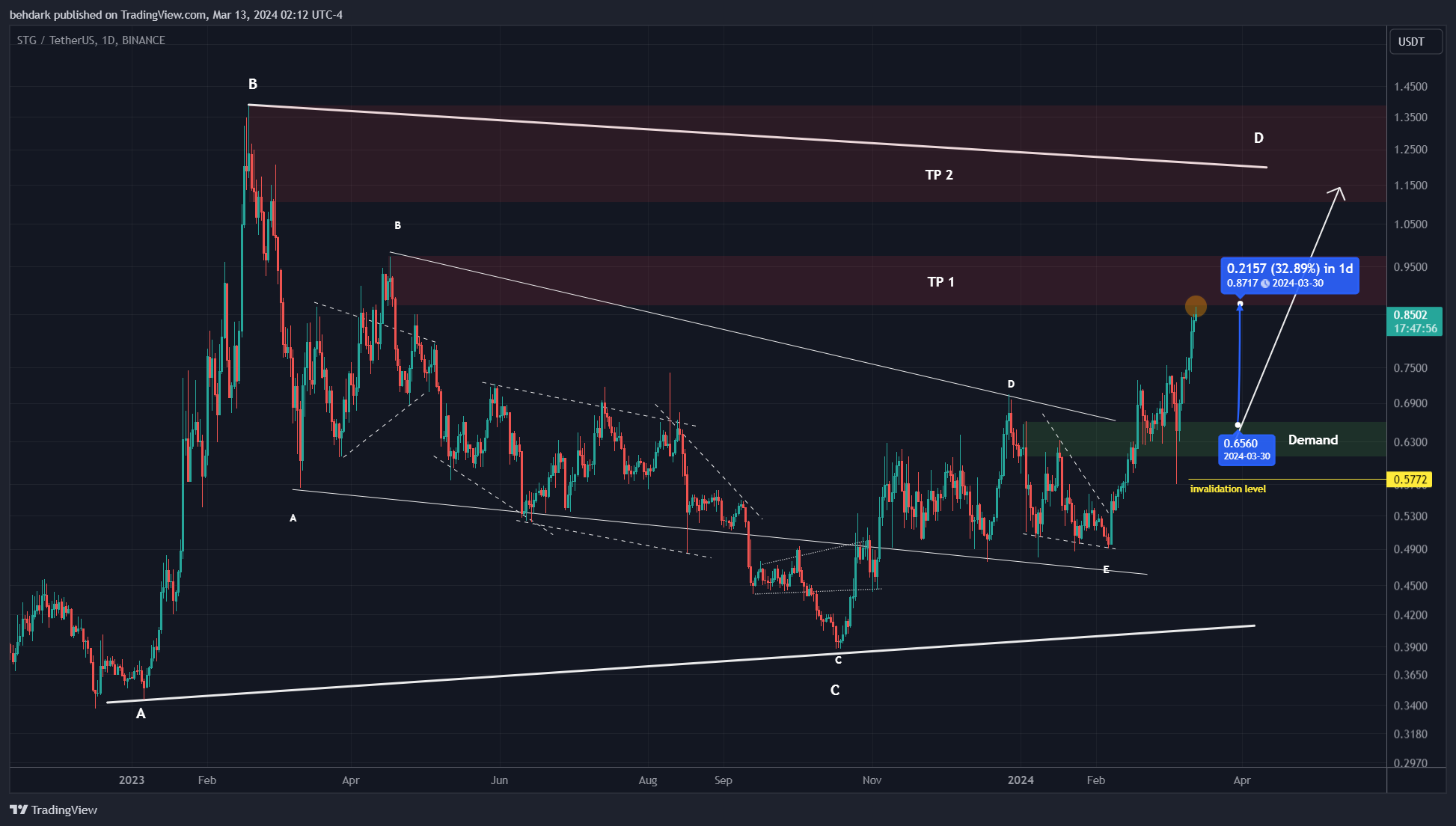
Task: Click the STG / TetherUS symbol title
Action: pyautogui.click(x=91, y=40)
